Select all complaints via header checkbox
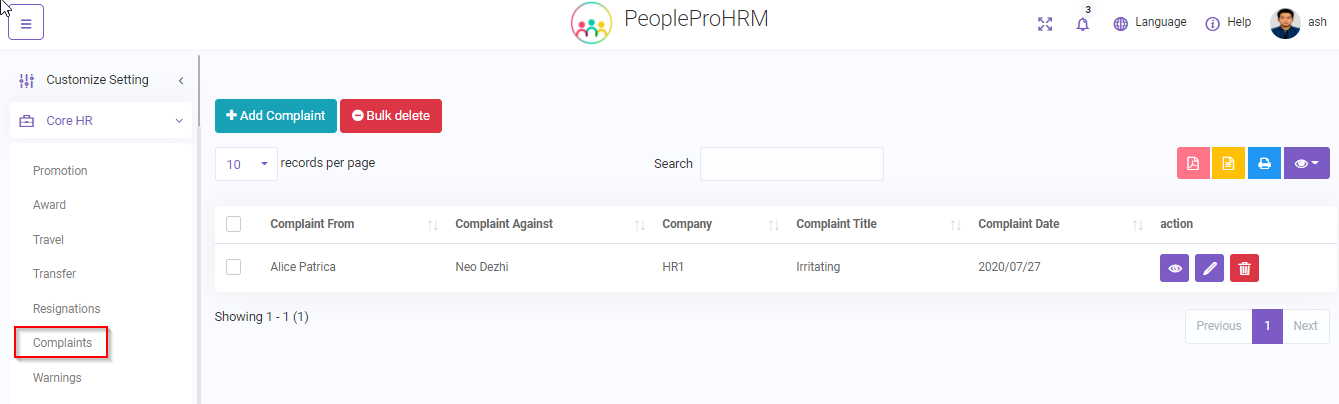 [234, 224]
